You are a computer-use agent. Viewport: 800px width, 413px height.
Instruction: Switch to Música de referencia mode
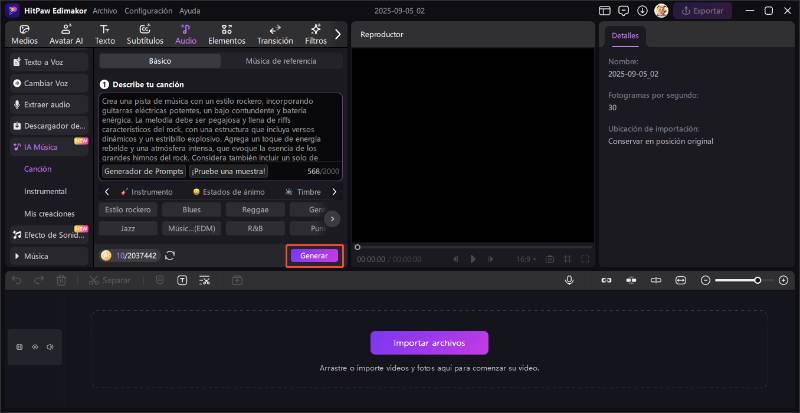[x=281, y=61]
